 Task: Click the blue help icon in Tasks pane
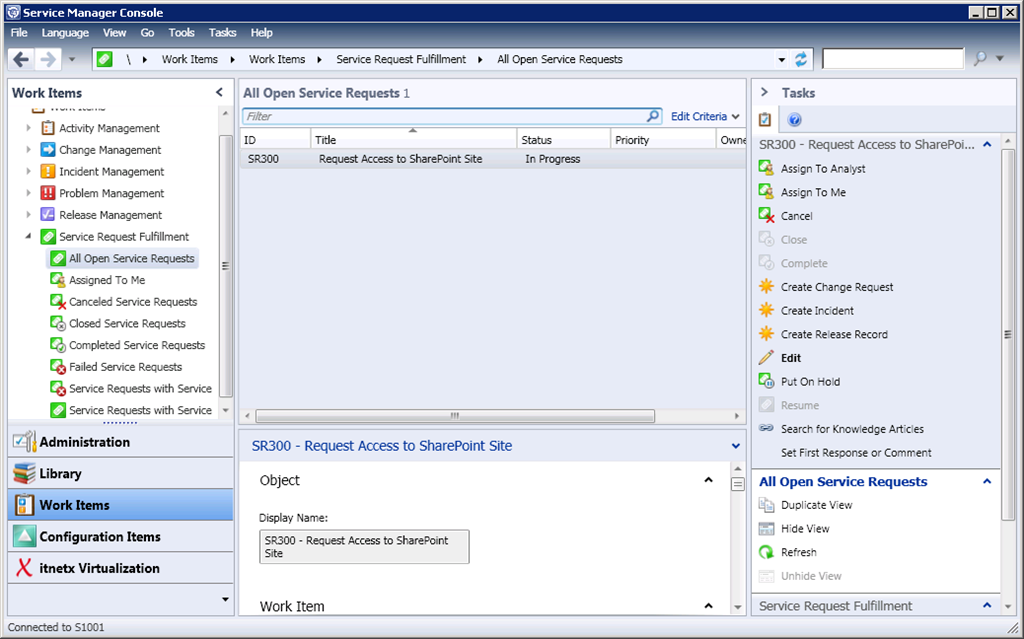point(795,120)
